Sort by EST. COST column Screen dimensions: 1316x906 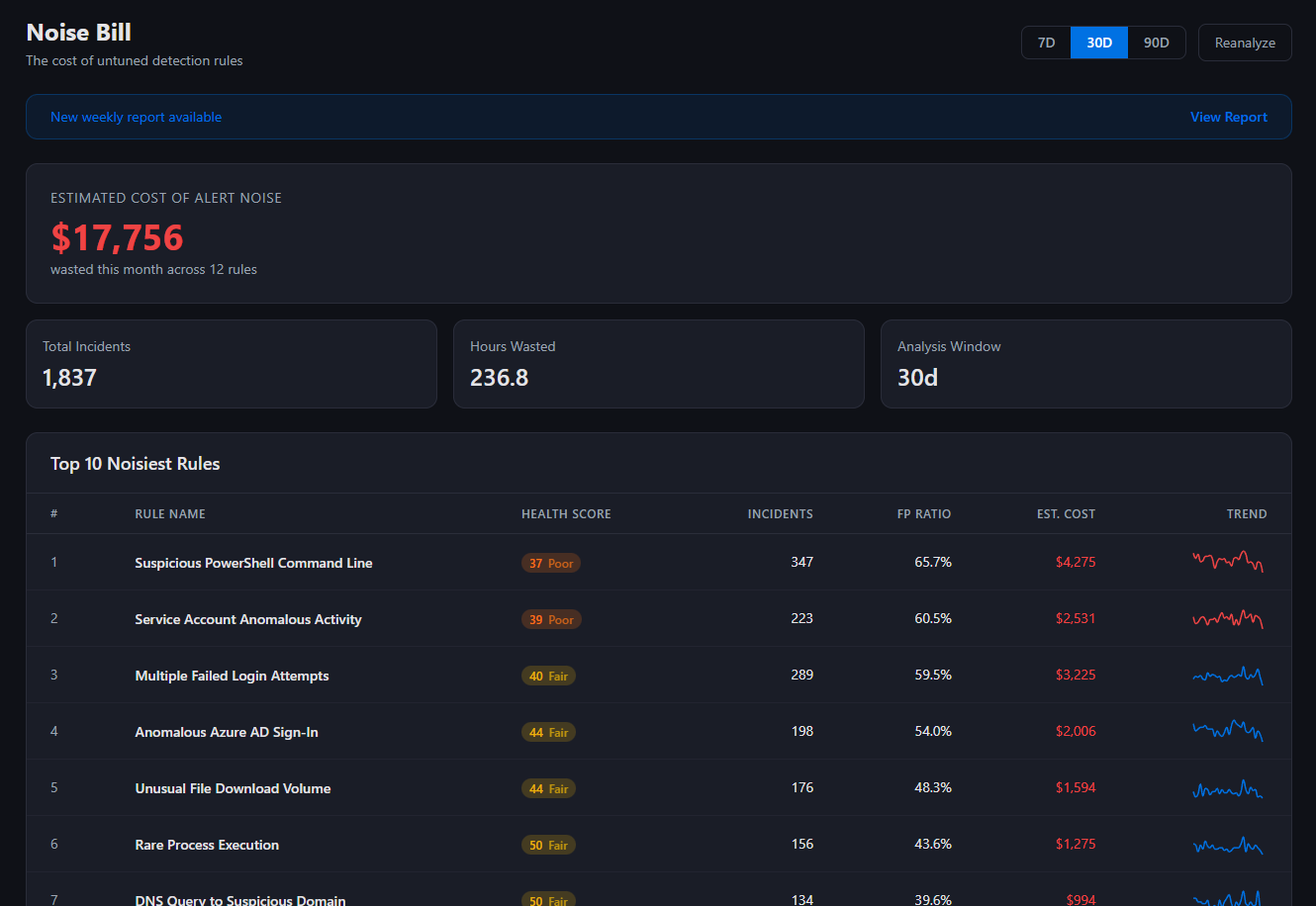pos(1066,513)
